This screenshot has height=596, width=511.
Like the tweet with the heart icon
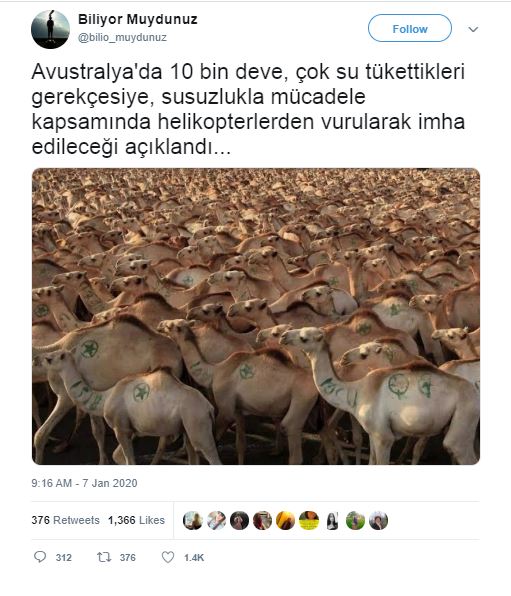coord(168,557)
